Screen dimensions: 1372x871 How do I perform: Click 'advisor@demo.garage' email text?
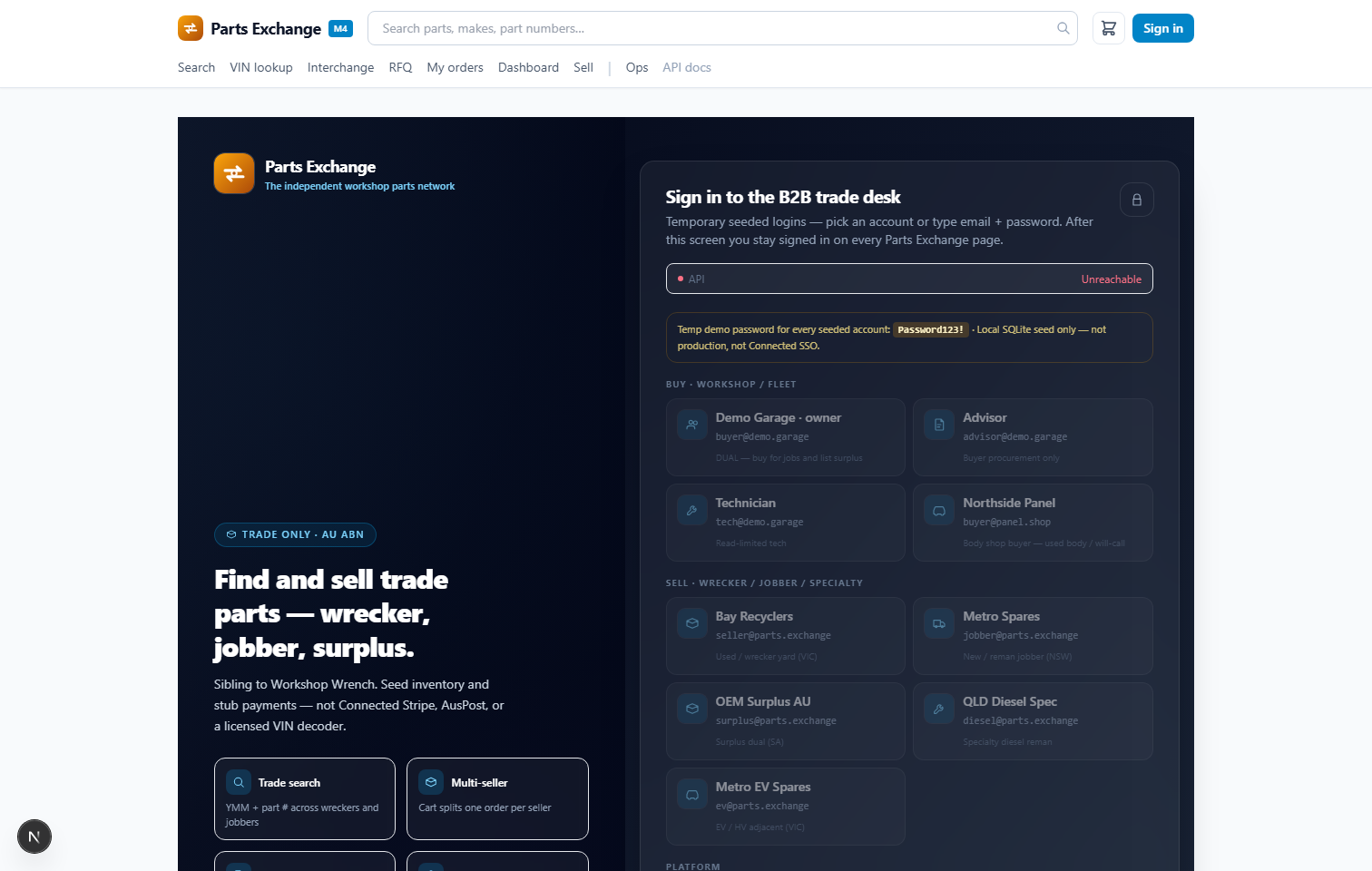tap(1014, 436)
